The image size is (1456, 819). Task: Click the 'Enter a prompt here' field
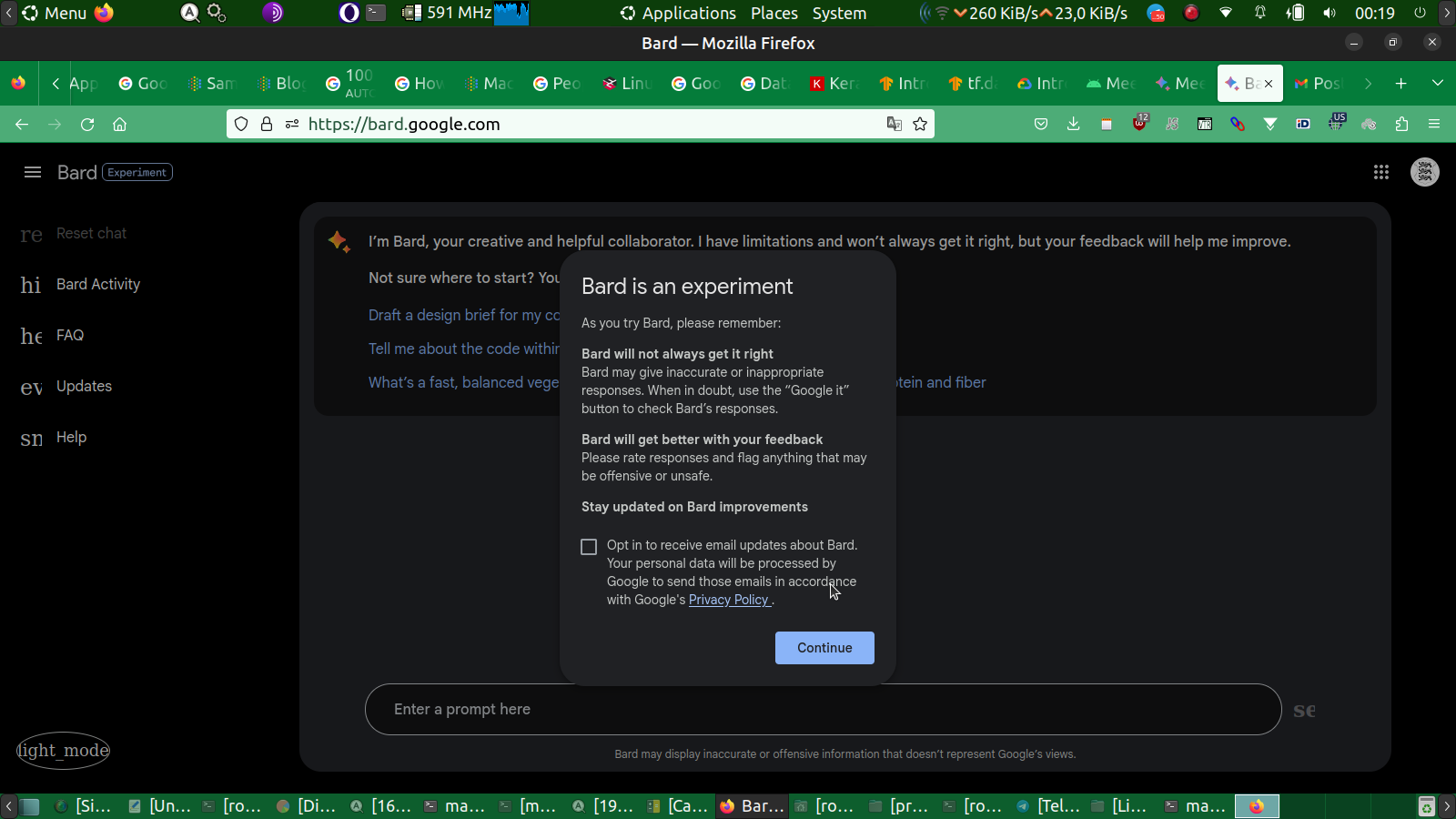[x=823, y=709]
